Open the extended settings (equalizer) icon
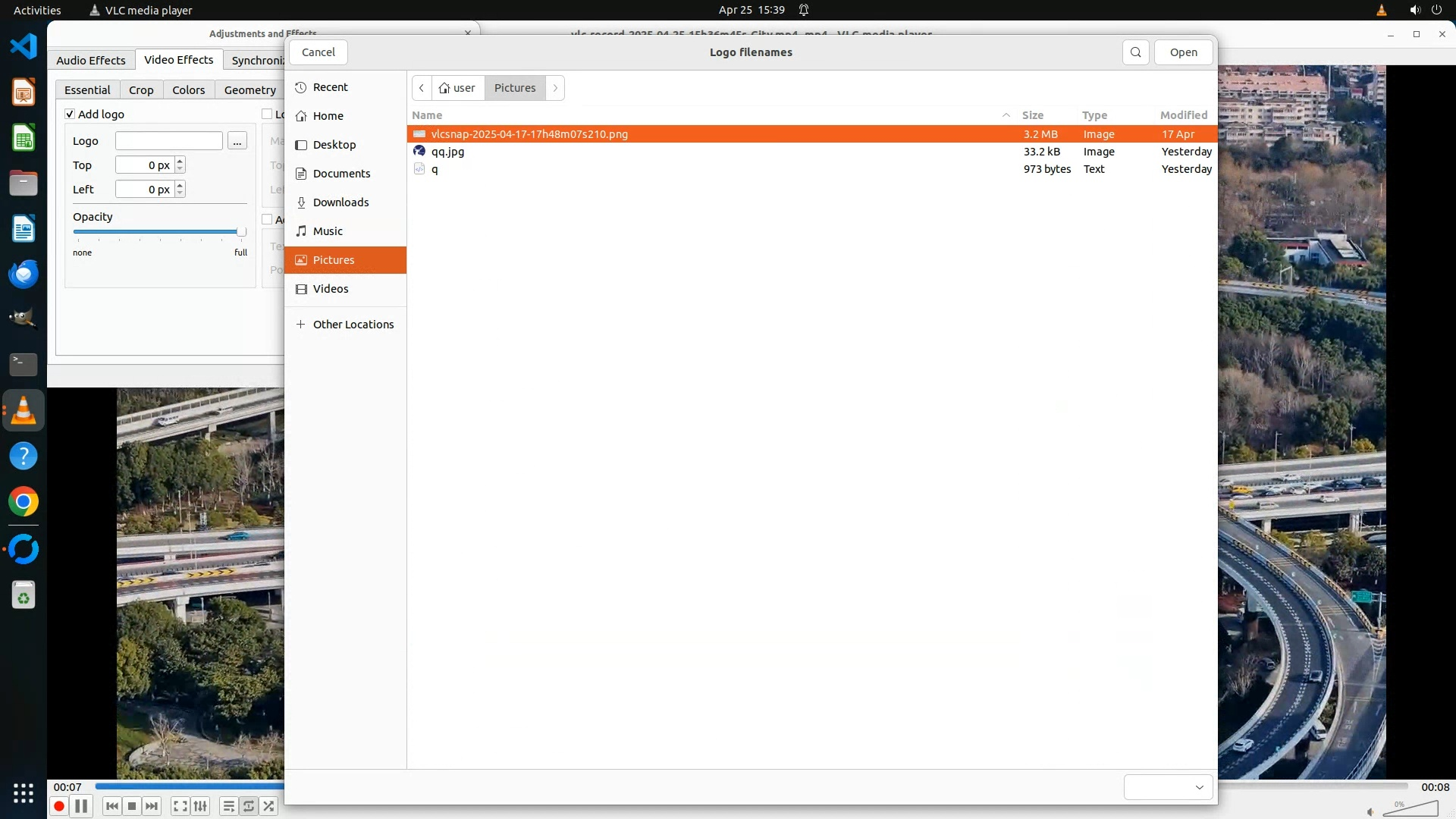Screen dimensions: 1456x819 (x=200, y=806)
